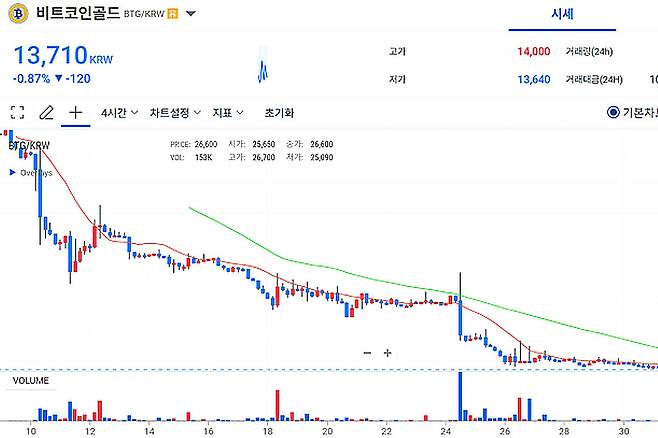Click the orange KRW market badge
The image size is (658, 438).
pos(172,13)
